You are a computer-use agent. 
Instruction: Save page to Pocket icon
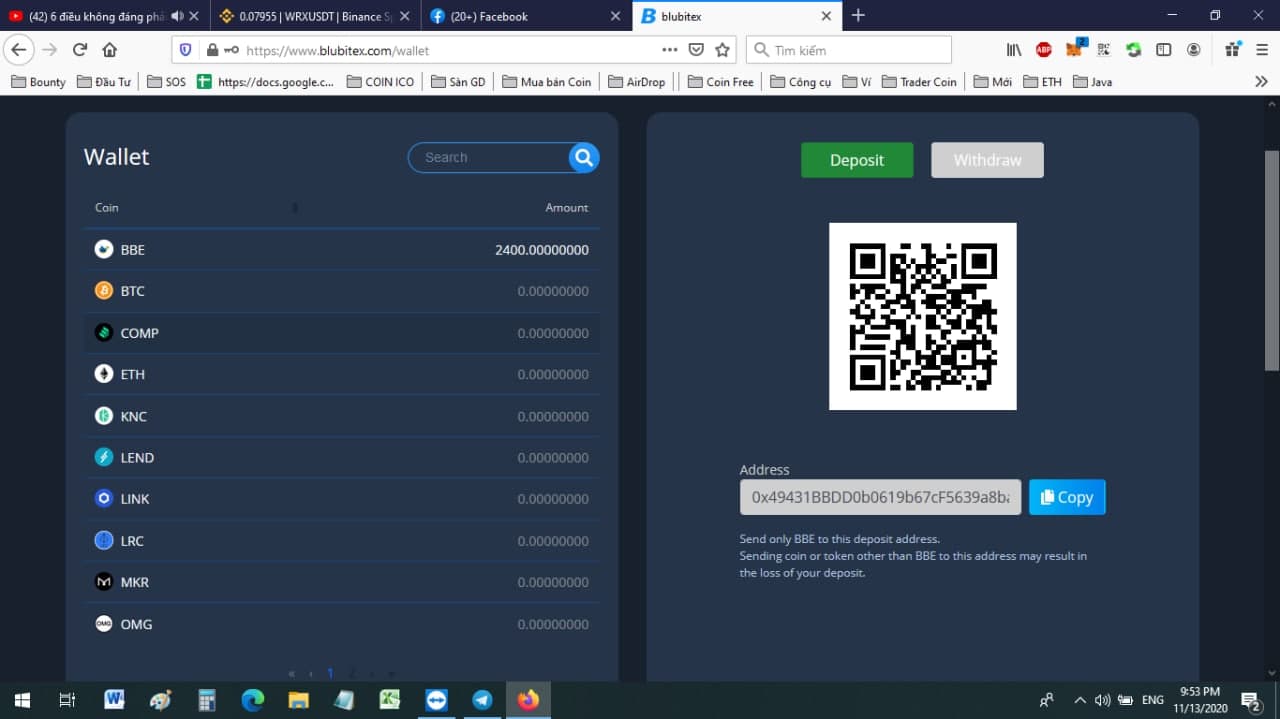(696, 50)
